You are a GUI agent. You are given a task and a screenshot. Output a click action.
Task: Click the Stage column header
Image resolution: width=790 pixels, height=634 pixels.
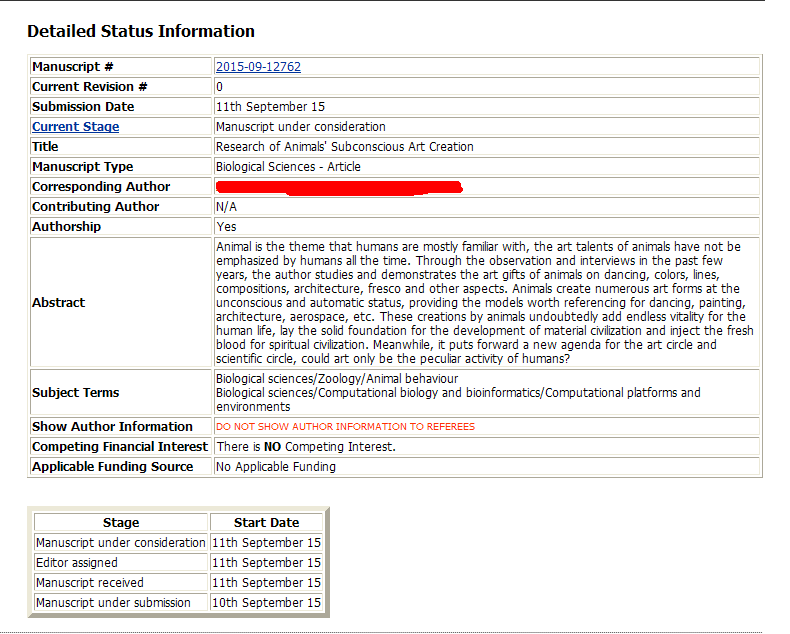point(121,523)
